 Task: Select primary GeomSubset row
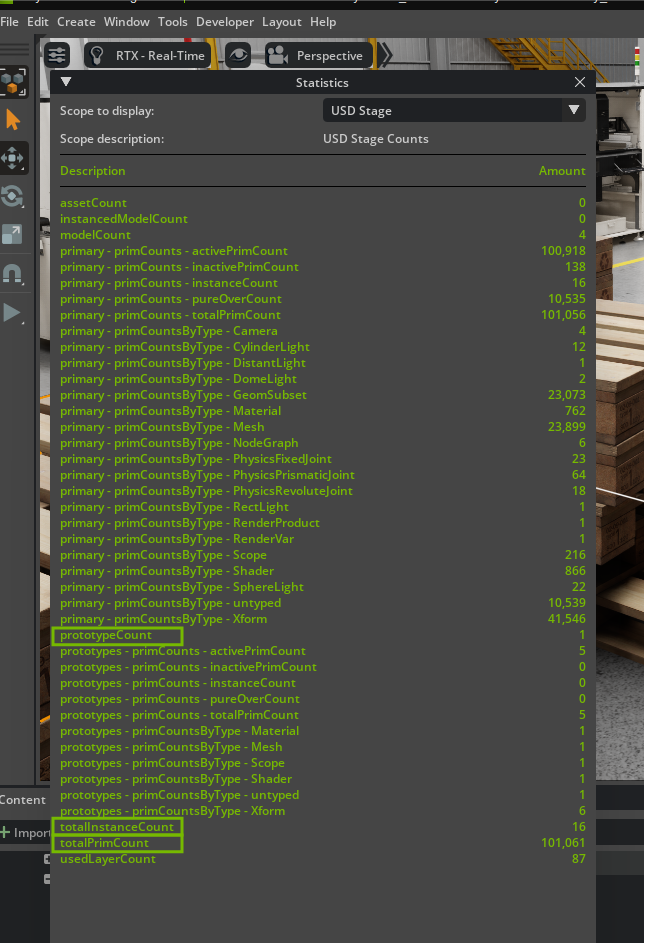click(x=323, y=395)
